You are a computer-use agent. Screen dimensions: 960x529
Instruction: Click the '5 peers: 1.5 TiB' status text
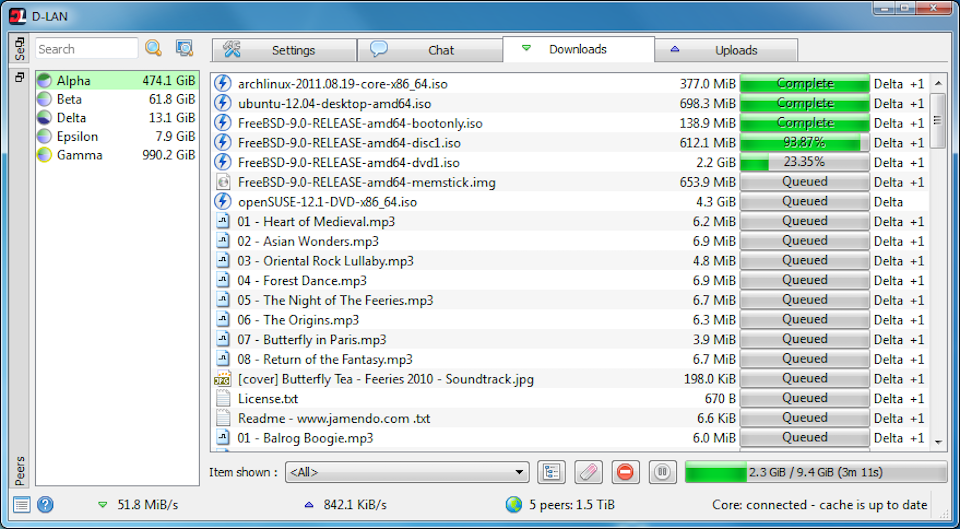tap(571, 505)
